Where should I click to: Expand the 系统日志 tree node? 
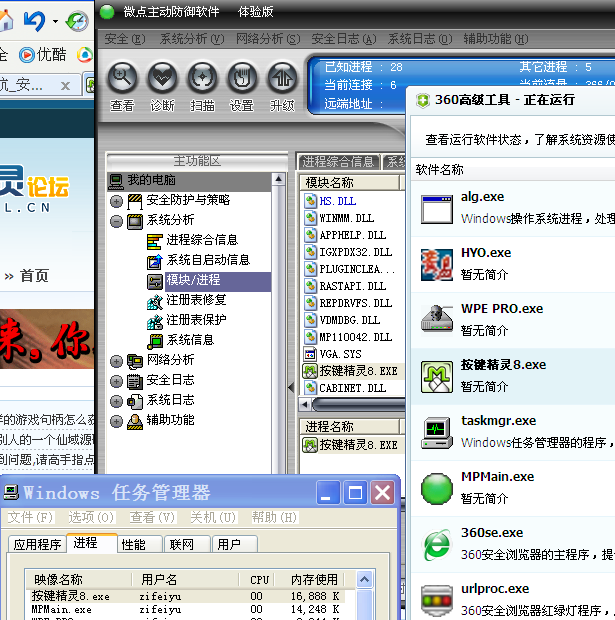click(x=116, y=401)
